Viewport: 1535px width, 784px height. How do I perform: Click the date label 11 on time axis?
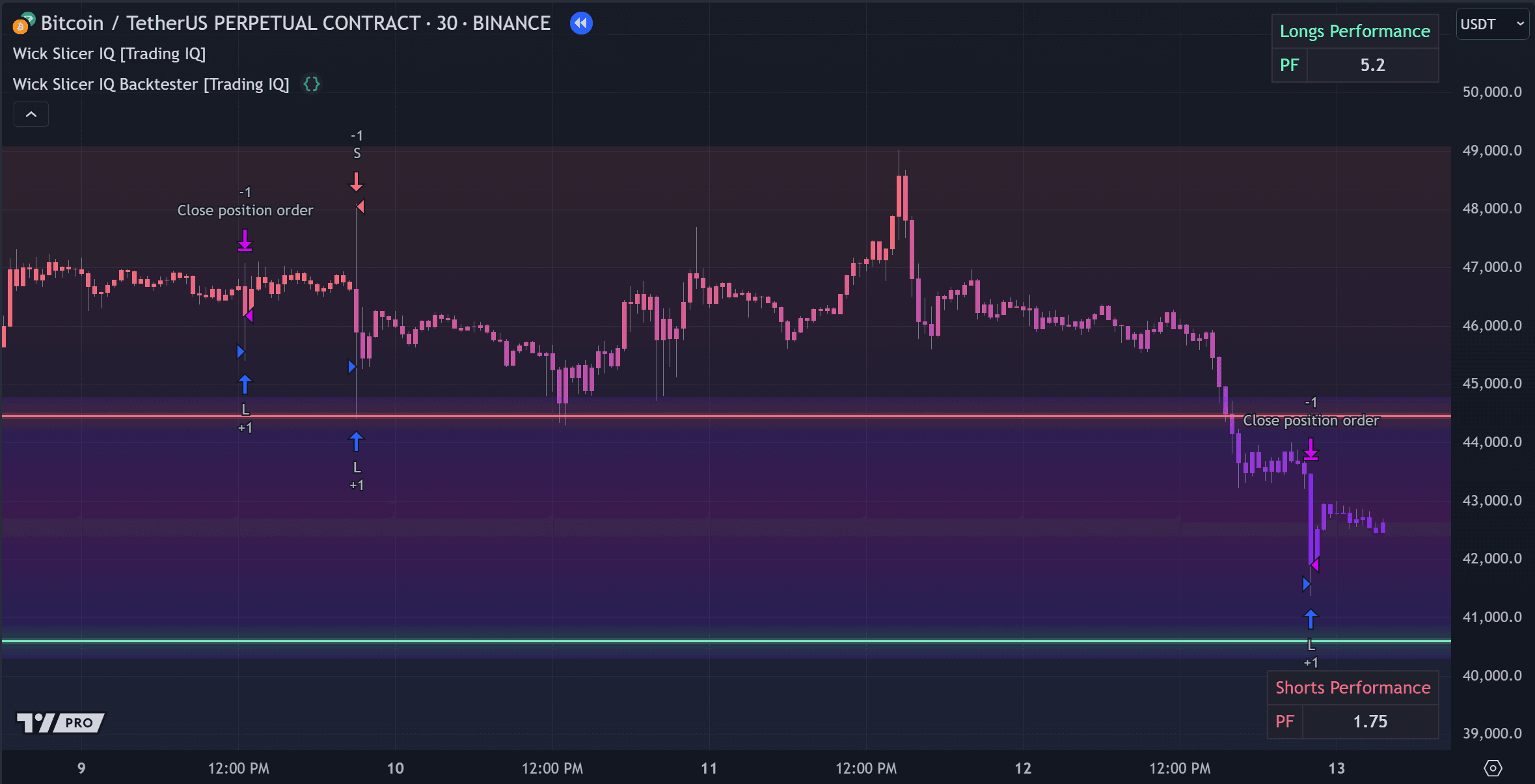[x=709, y=768]
